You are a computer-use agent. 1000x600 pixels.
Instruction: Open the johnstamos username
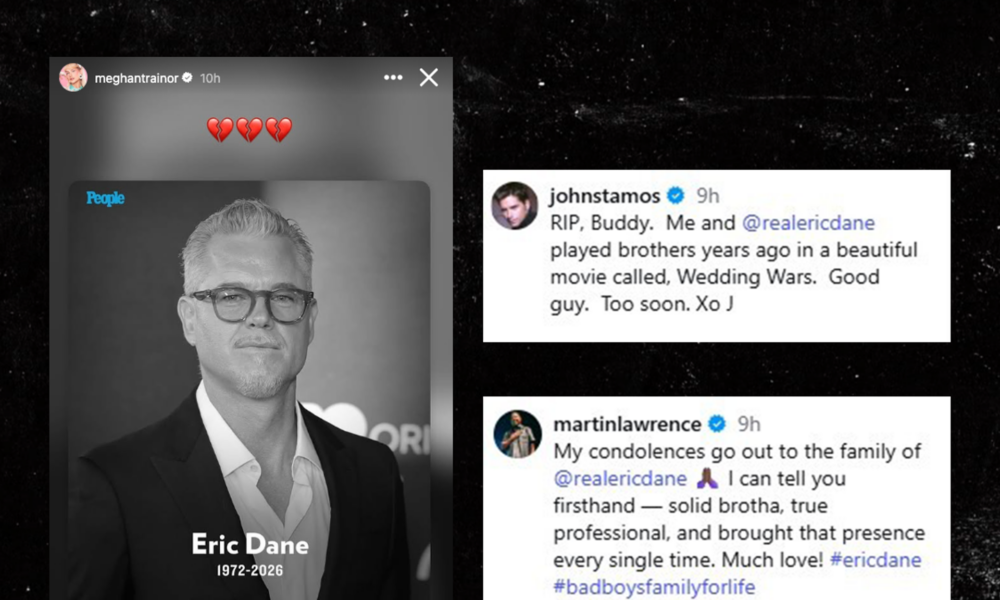[605, 196]
